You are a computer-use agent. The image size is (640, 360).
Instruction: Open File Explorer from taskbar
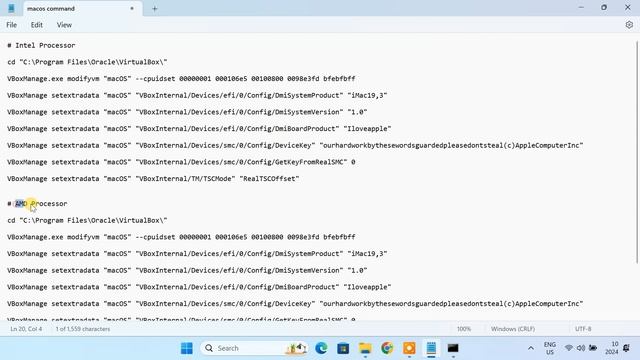(365, 348)
